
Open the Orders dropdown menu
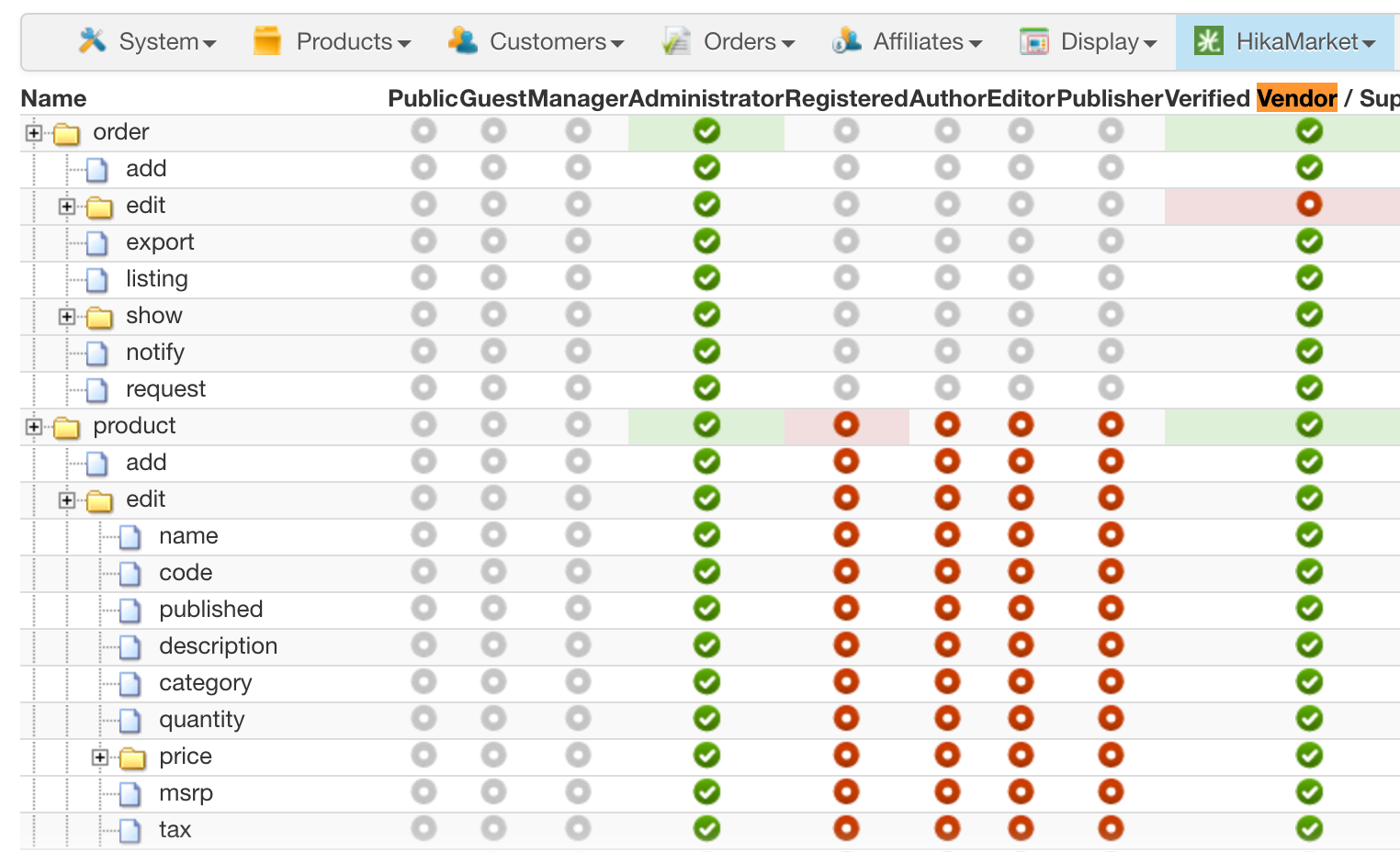click(x=748, y=41)
